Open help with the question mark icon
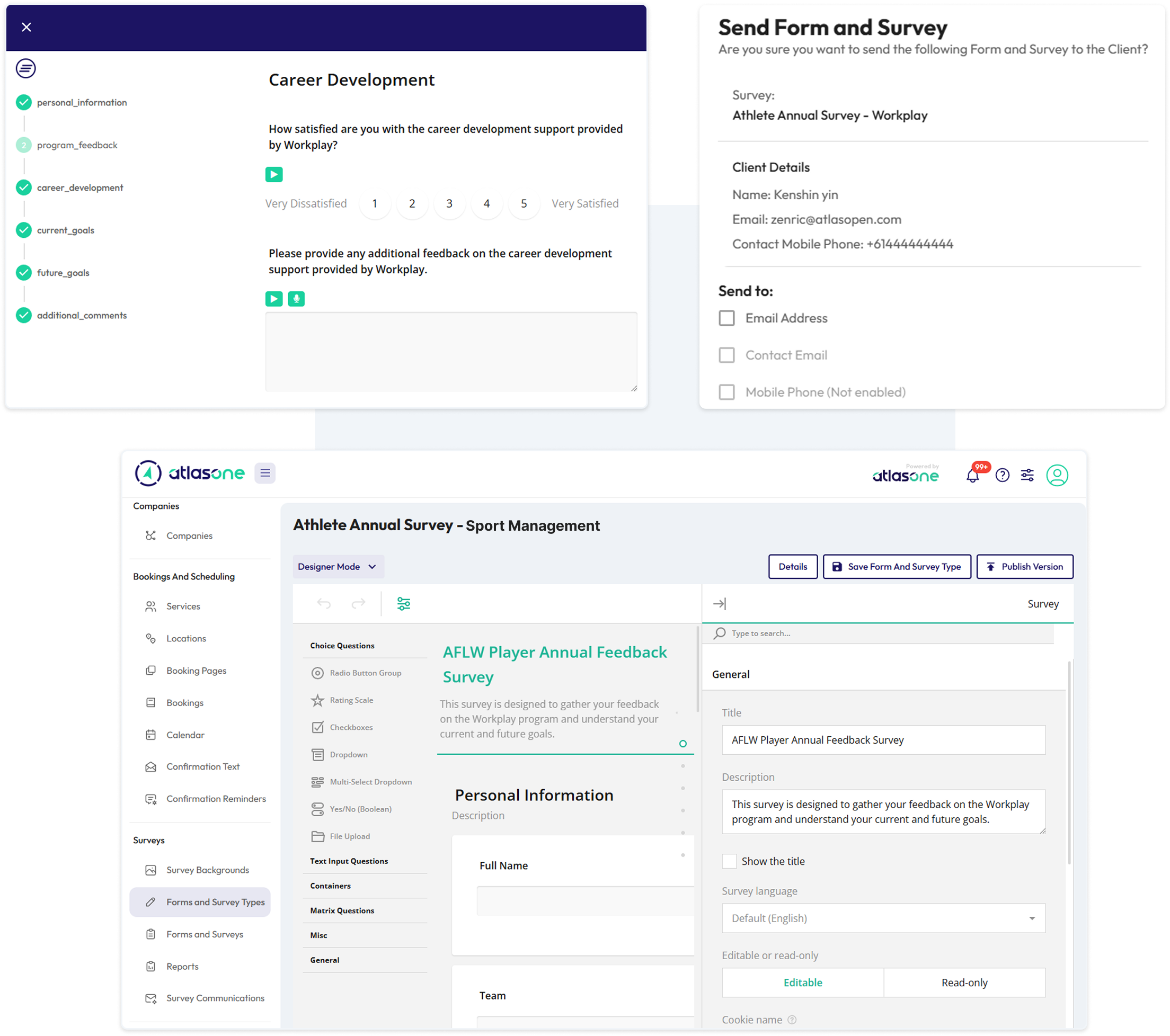The height and width of the screenshot is (1036, 1170). [1002, 476]
